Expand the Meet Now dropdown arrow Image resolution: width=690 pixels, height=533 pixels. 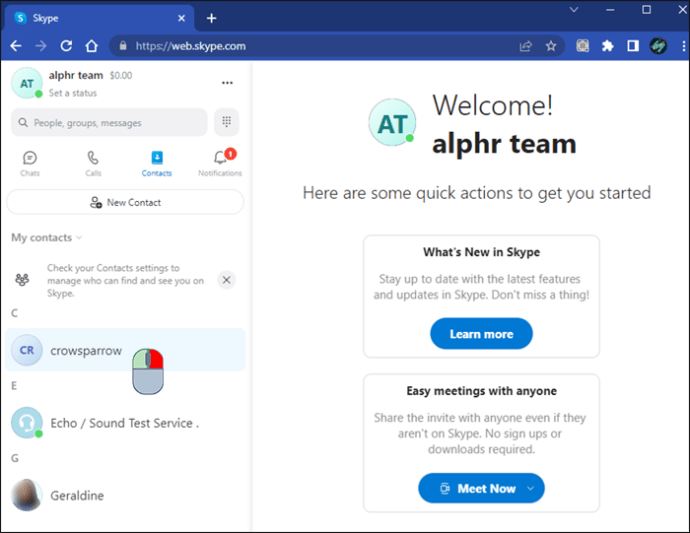[x=531, y=489]
